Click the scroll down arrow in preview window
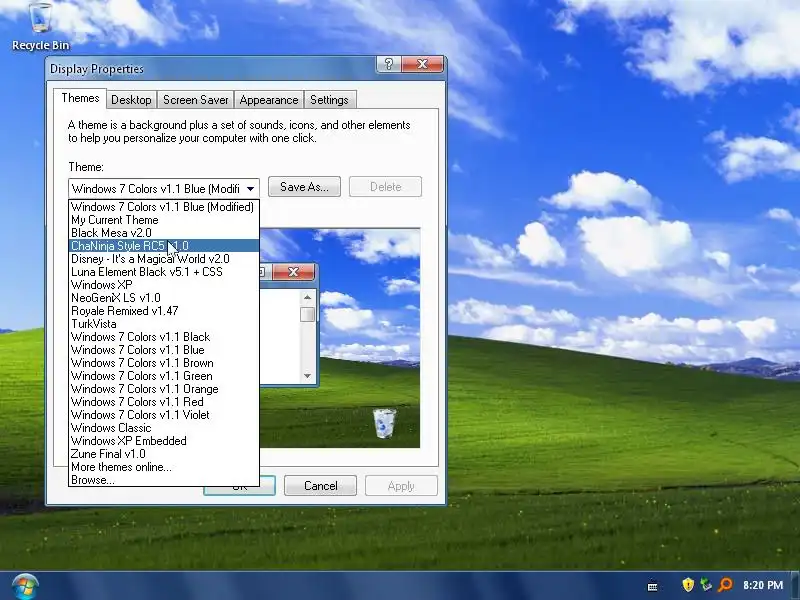Image resolution: width=800 pixels, height=600 pixels. coord(307,376)
